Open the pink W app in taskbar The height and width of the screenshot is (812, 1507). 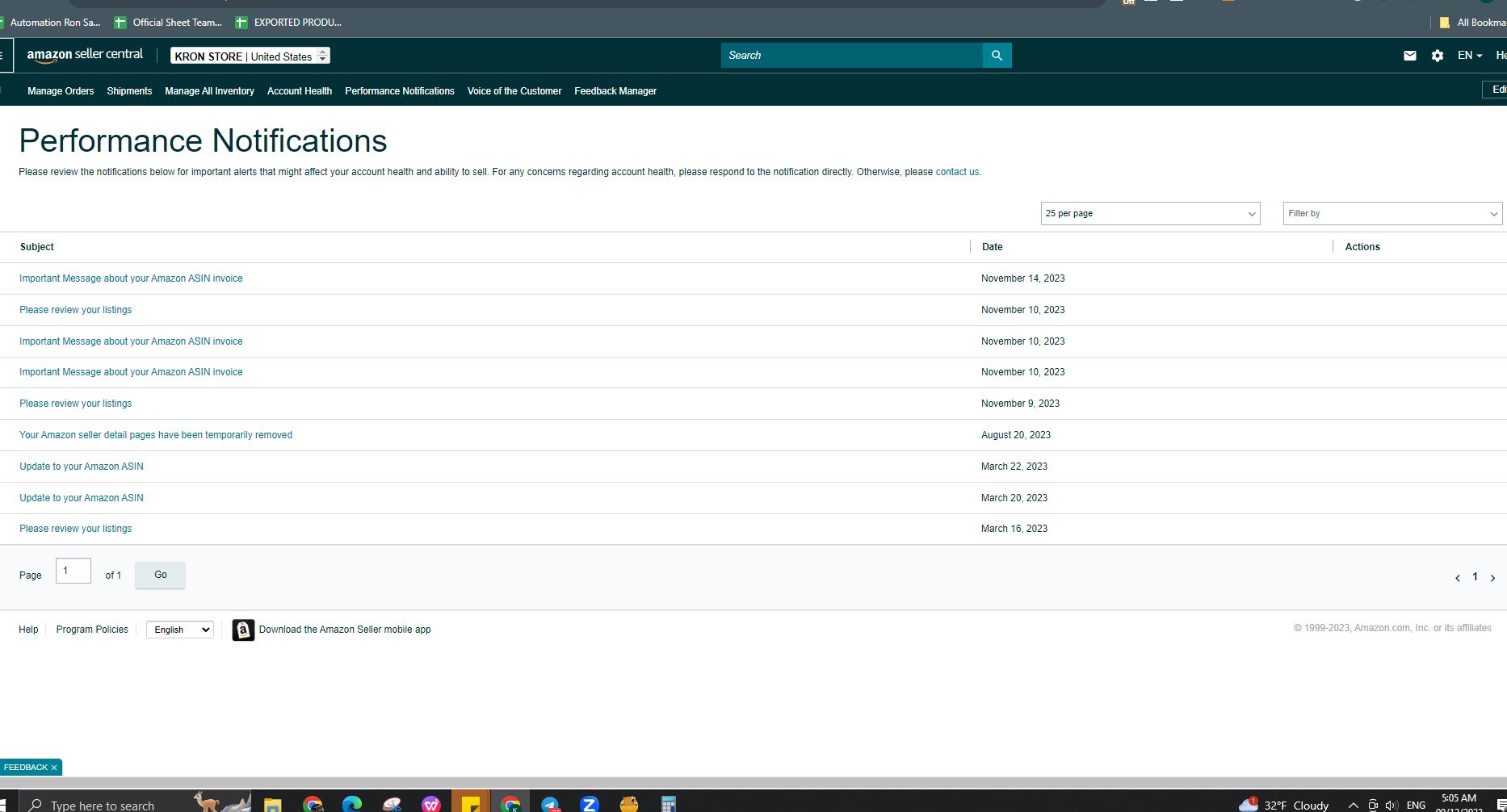click(x=431, y=804)
